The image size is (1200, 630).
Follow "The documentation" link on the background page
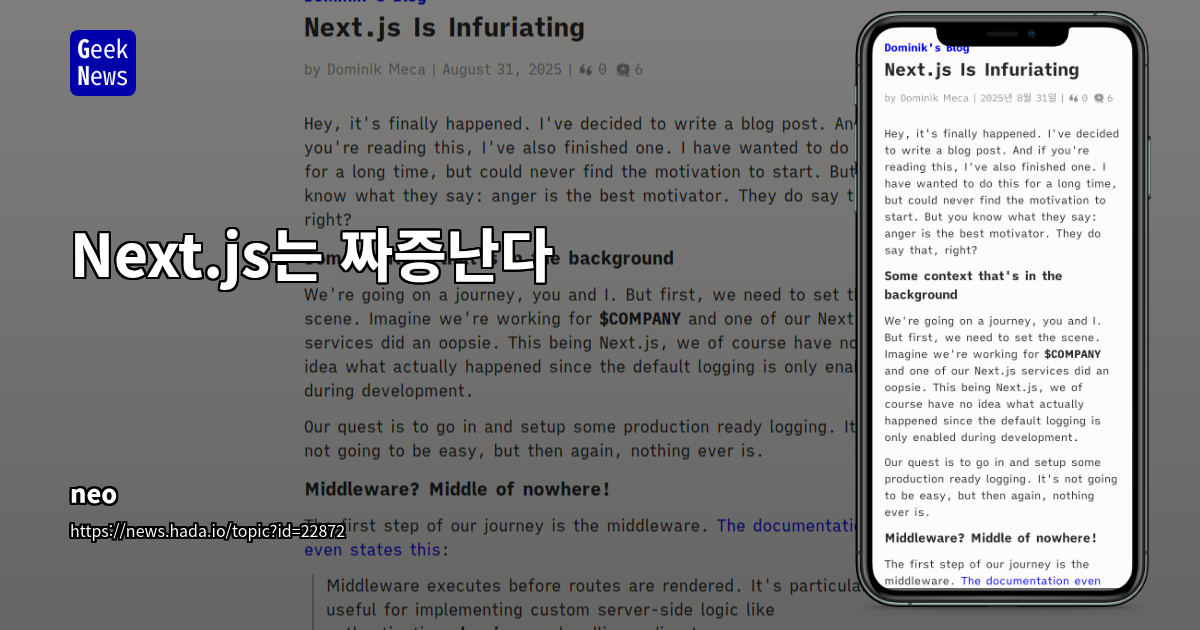(x=788, y=525)
